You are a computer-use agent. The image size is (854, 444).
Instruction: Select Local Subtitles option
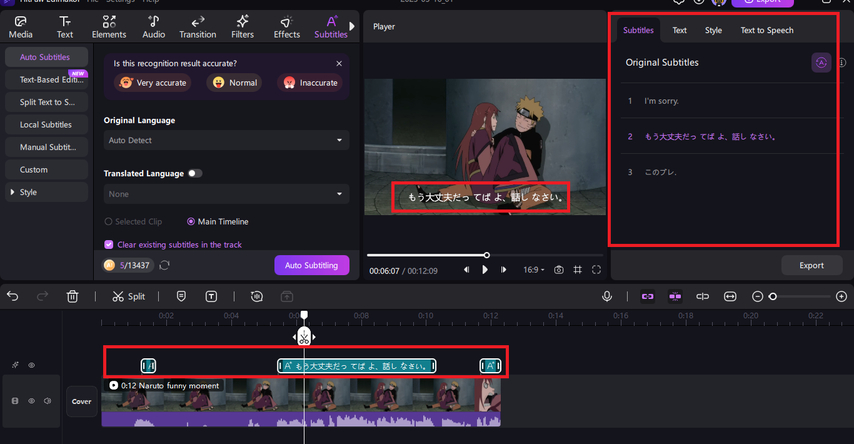46,124
